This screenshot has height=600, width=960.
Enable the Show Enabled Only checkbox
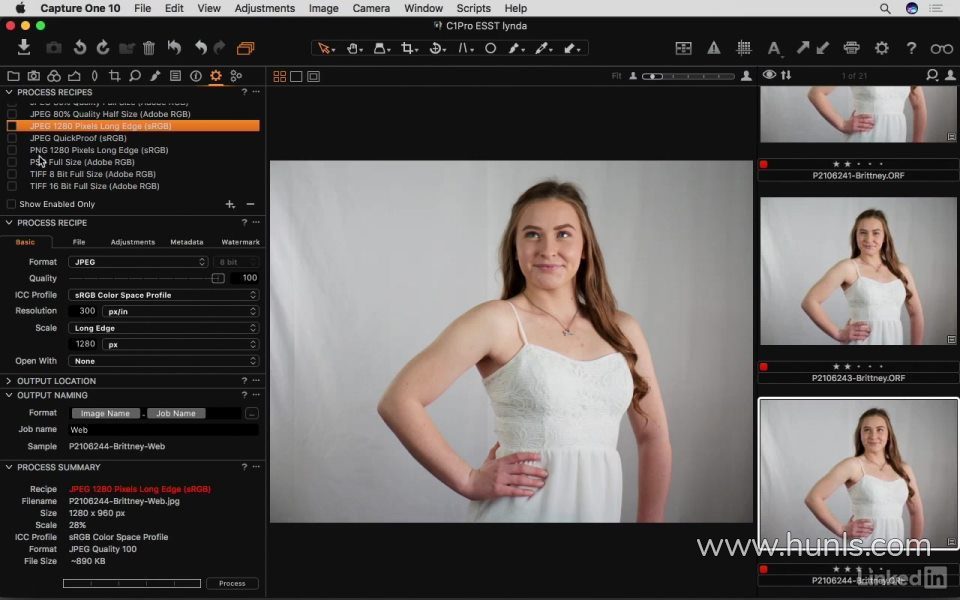click(x=12, y=204)
